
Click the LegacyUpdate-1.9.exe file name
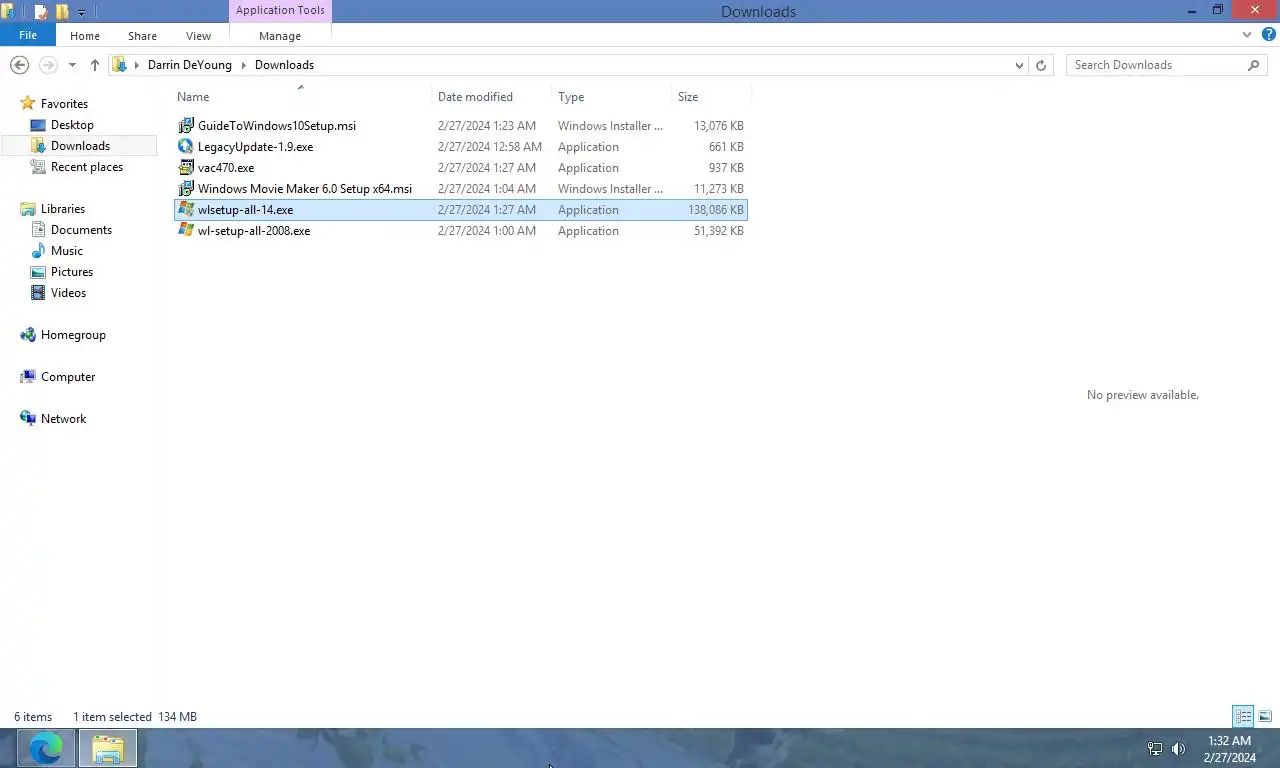click(x=255, y=147)
